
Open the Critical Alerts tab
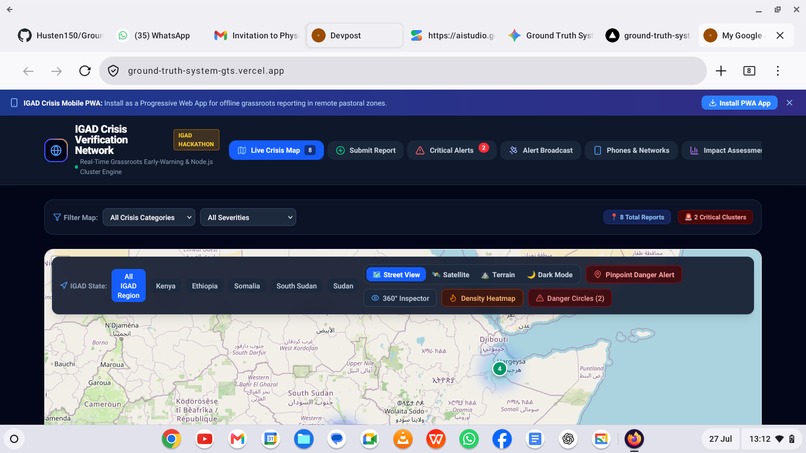tap(452, 150)
